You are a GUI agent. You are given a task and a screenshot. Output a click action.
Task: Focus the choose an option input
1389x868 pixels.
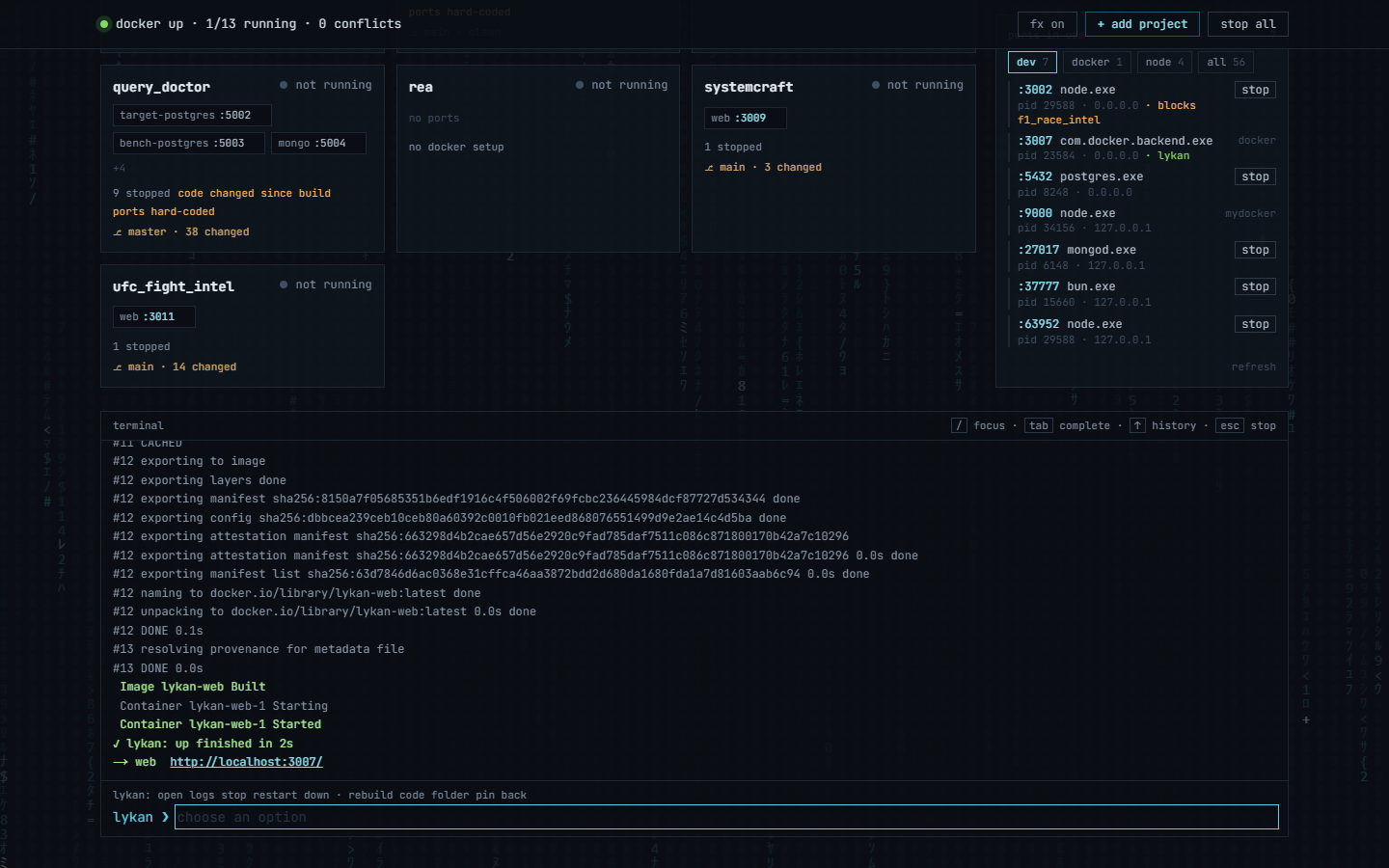[726, 817]
